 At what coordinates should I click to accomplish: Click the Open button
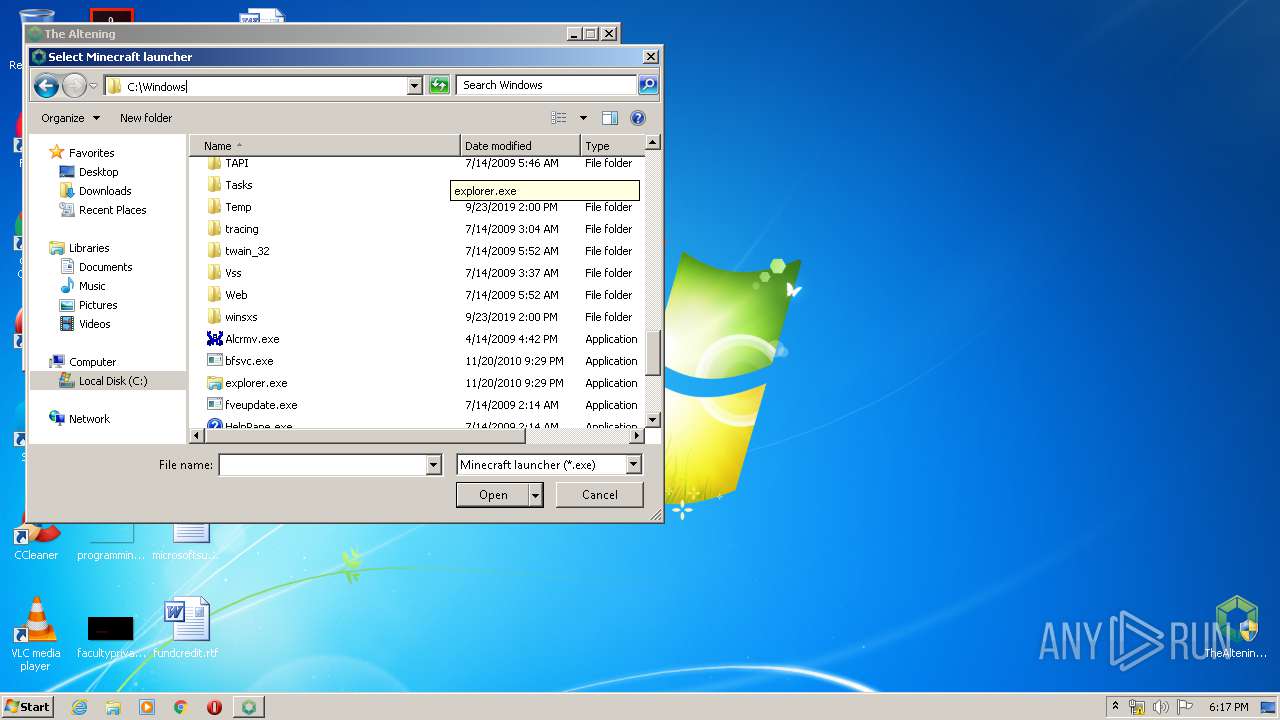pos(493,495)
